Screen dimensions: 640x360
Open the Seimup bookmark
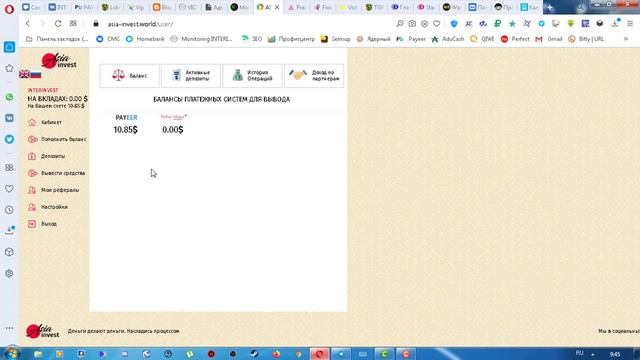click(336, 39)
